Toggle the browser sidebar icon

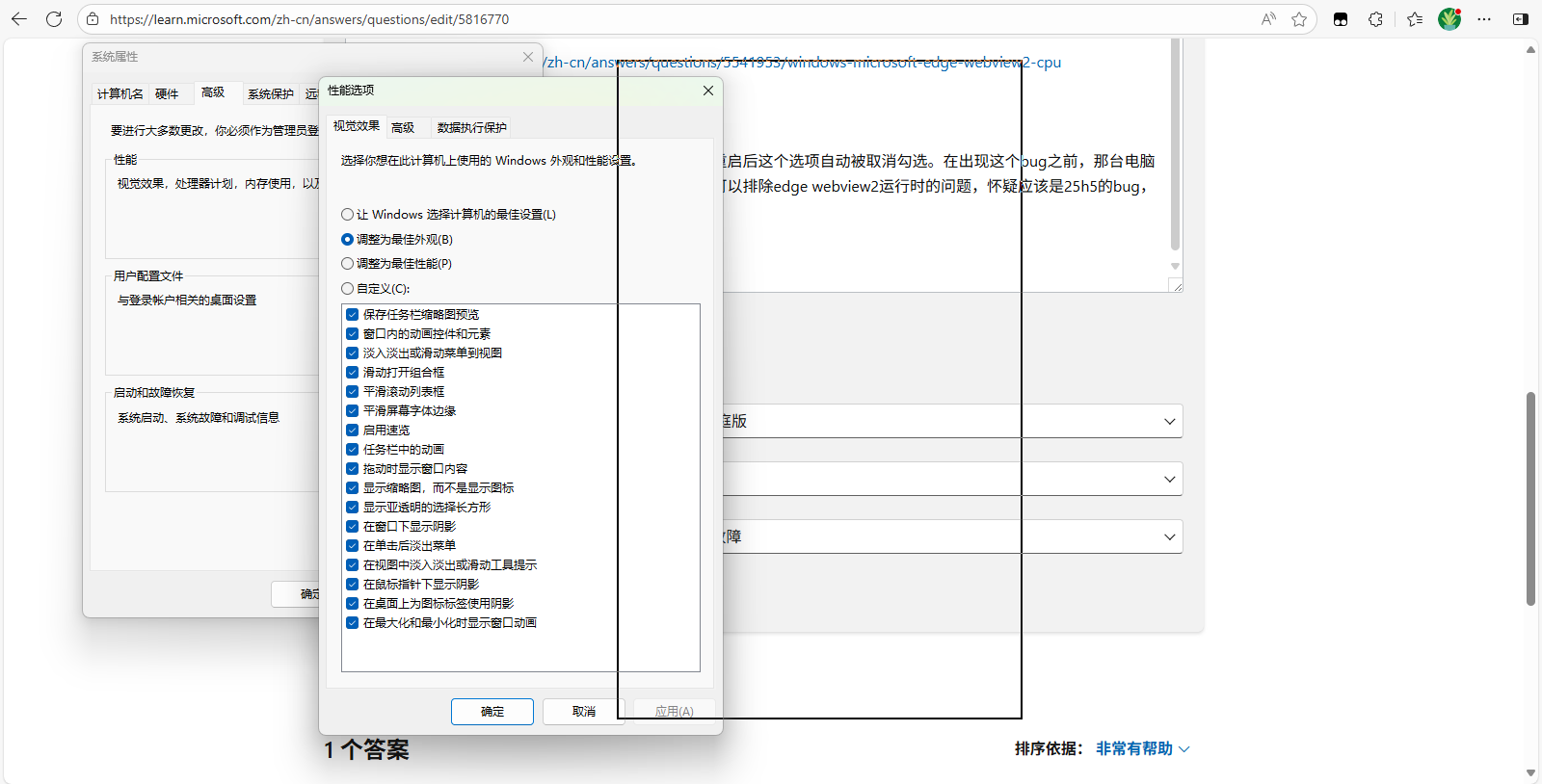click(x=1521, y=19)
